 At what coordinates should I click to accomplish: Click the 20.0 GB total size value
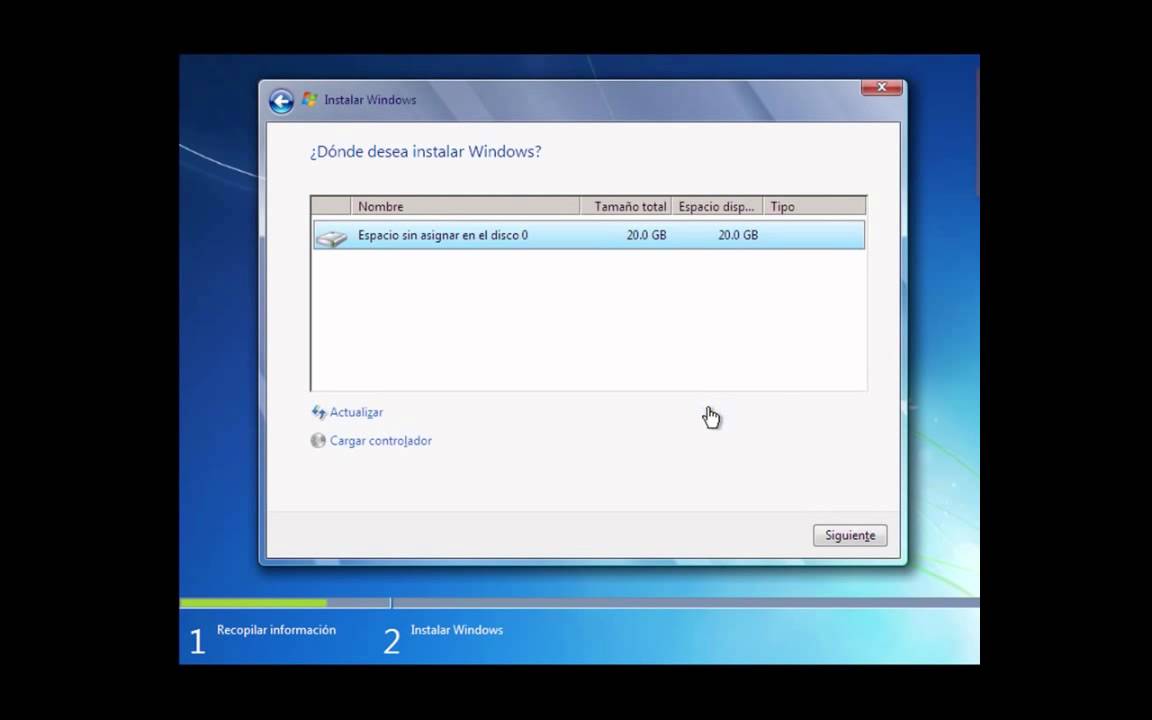[647, 235]
